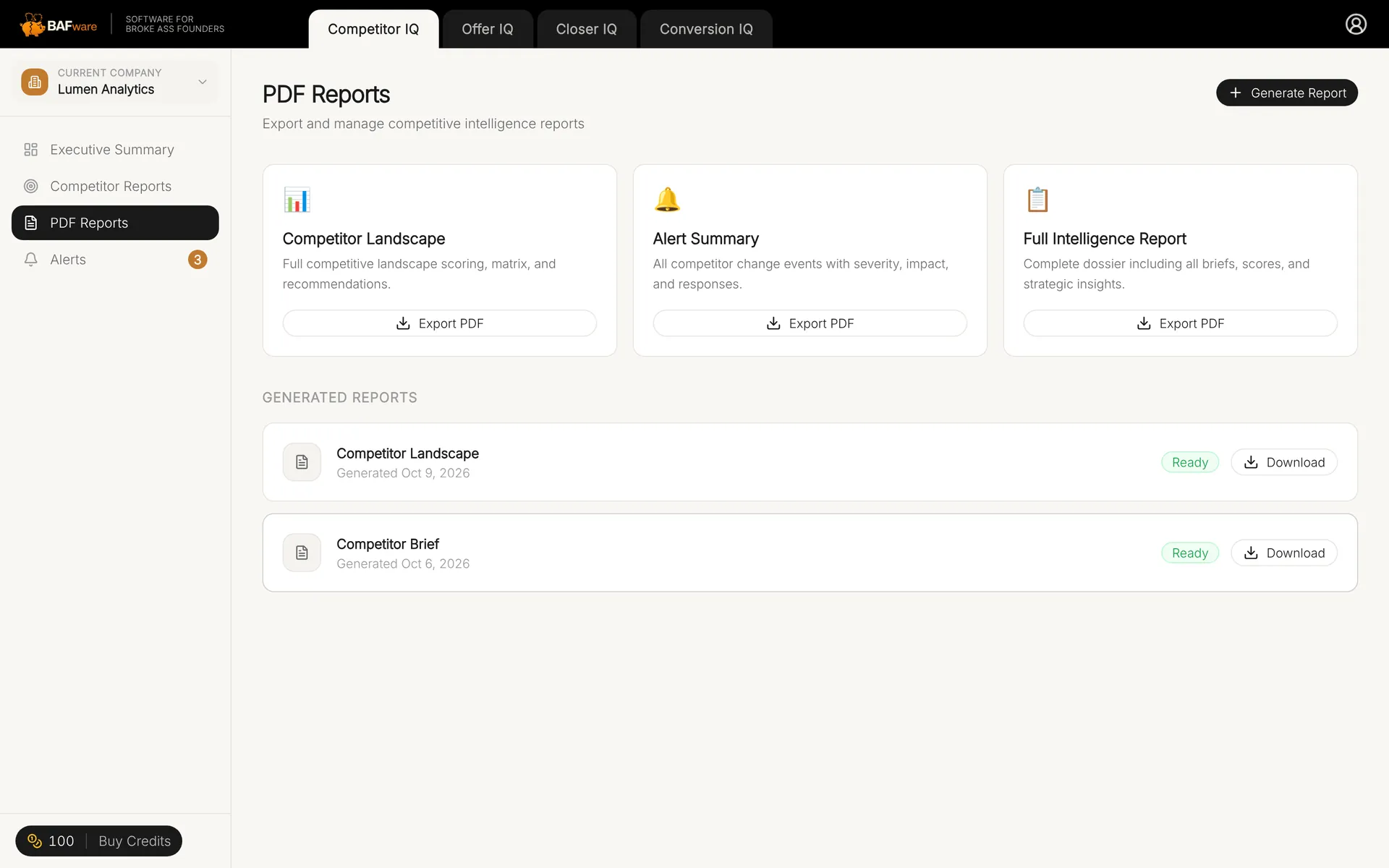Image resolution: width=1389 pixels, height=868 pixels.
Task: Click the 'Generated Oct 6, 2026' date text
Action: pos(403,563)
